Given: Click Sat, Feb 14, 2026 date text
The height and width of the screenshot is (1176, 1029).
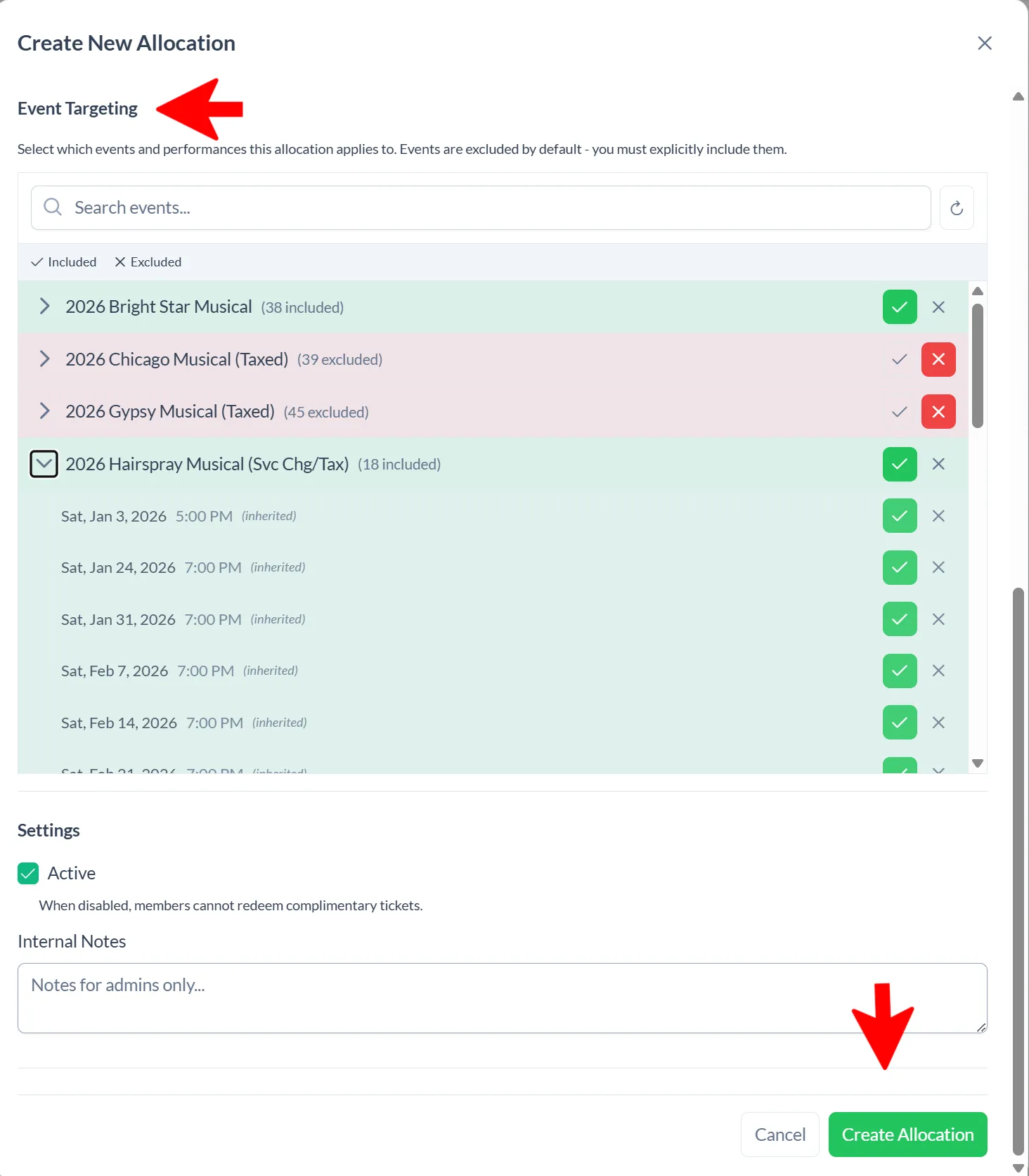Looking at the screenshot, I should coord(119,723).
